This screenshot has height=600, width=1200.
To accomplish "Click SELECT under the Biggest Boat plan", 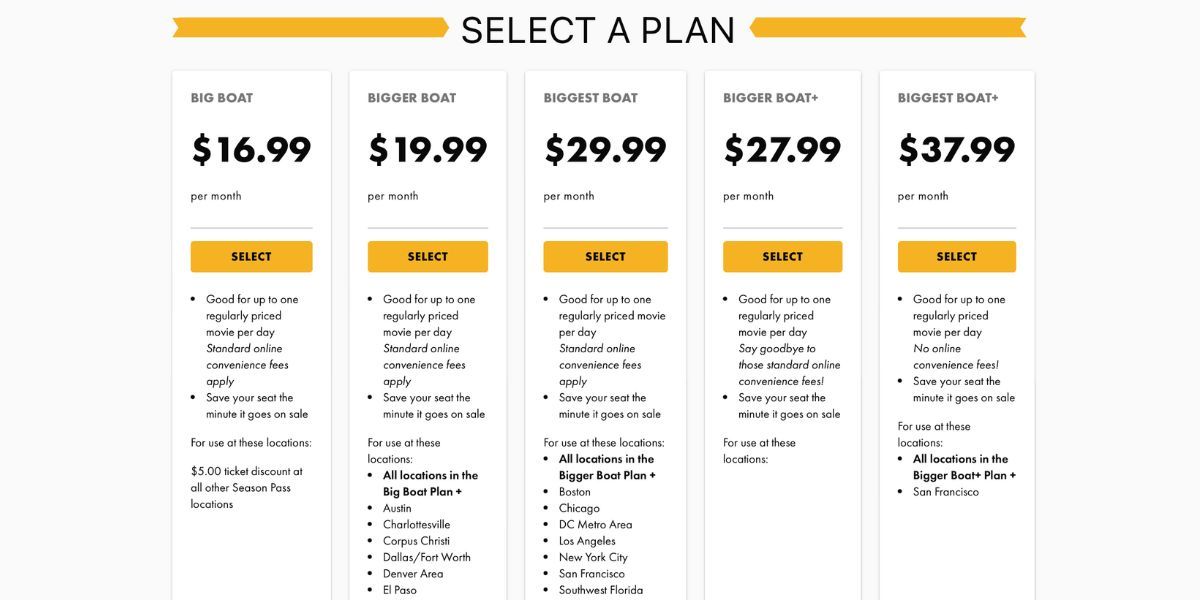I will 605,256.
